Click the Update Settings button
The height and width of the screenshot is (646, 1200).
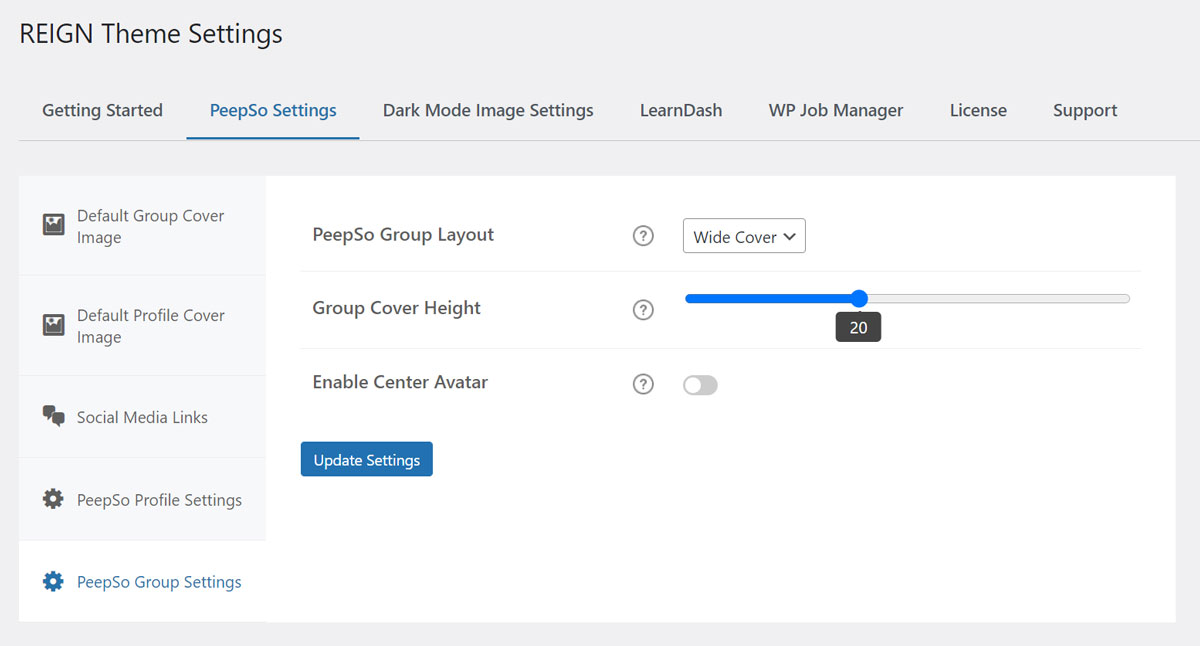point(367,459)
